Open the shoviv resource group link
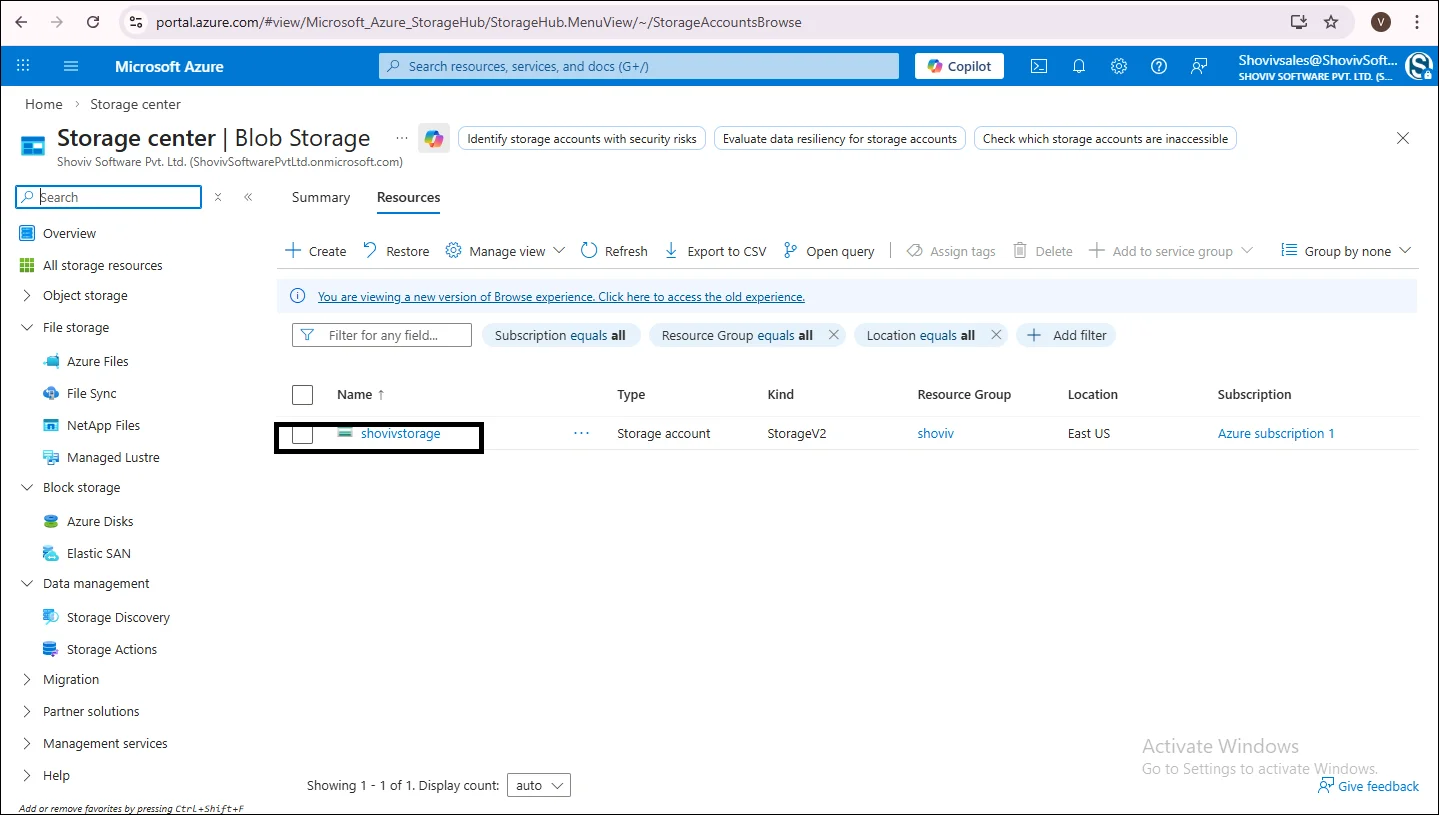Image resolution: width=1439 pixels, height=815 pixels. click(x=935, y=433)
